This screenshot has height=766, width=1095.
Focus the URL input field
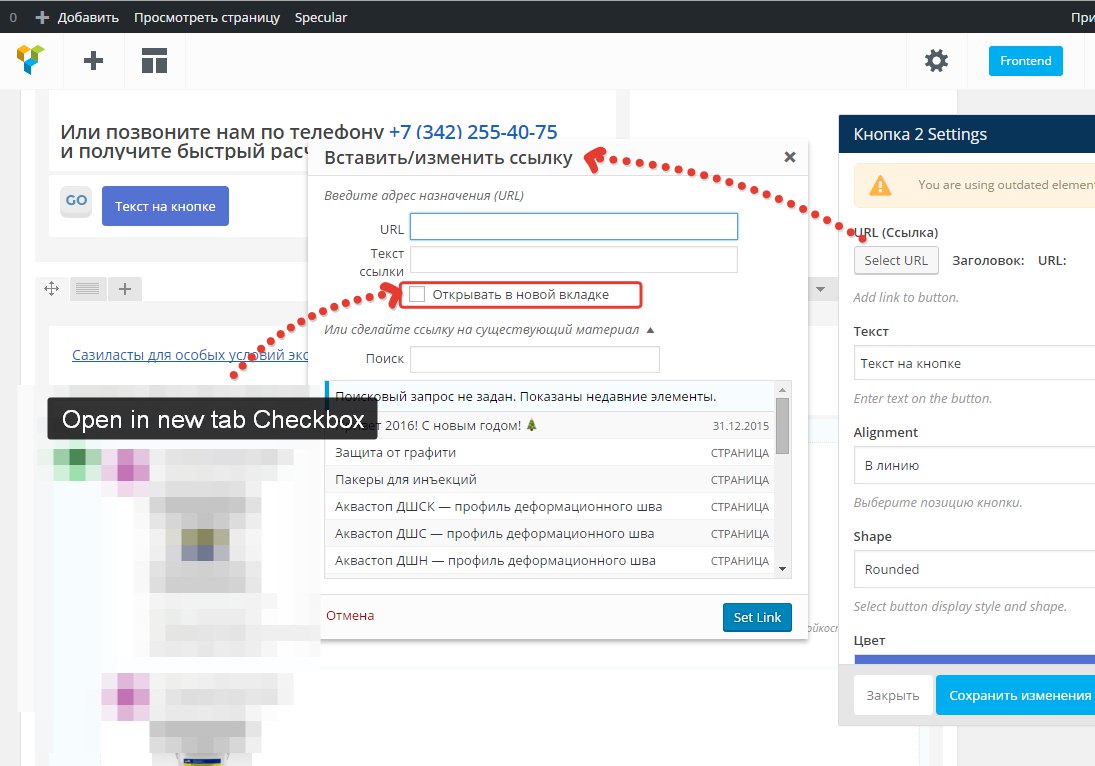coord(573,227)
